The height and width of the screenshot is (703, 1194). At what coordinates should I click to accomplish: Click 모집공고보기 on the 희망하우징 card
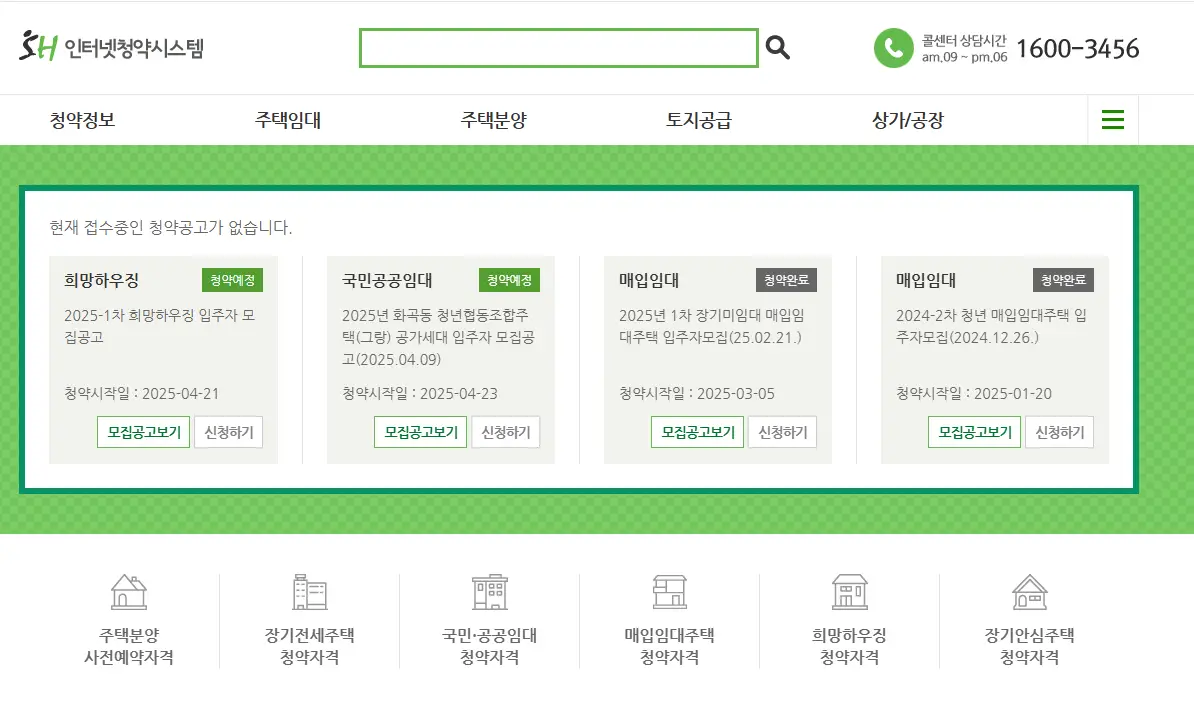pyautogui.click(x=143, y=432)
